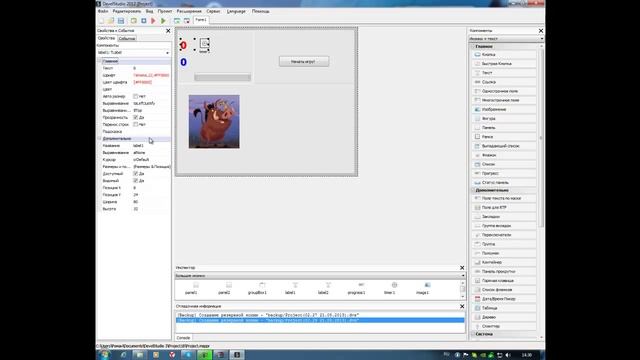Click the Remove form toolbar icon
This screenshot has width=640, height=360.
pyautogui.click(x=187, y=20)
